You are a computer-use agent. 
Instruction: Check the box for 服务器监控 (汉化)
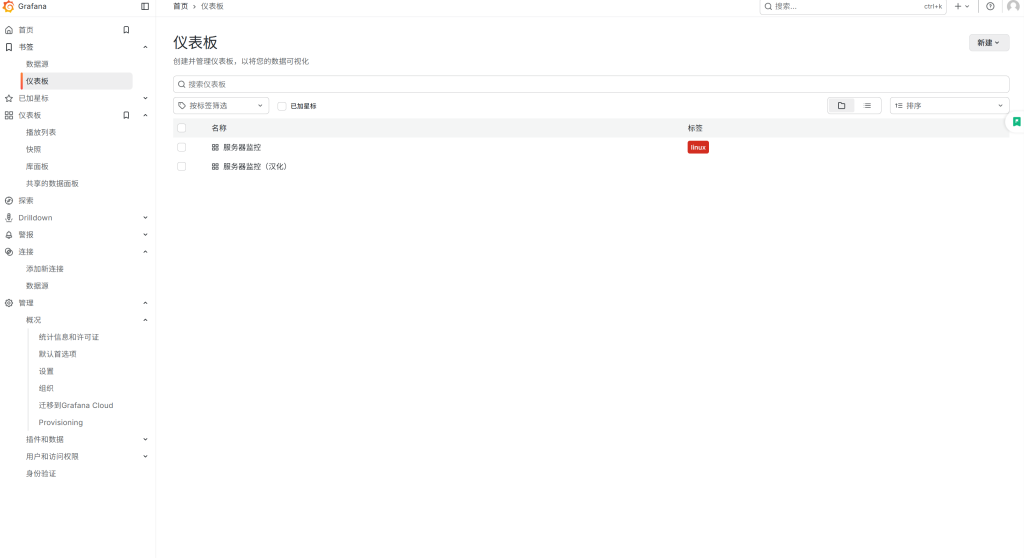181,166
